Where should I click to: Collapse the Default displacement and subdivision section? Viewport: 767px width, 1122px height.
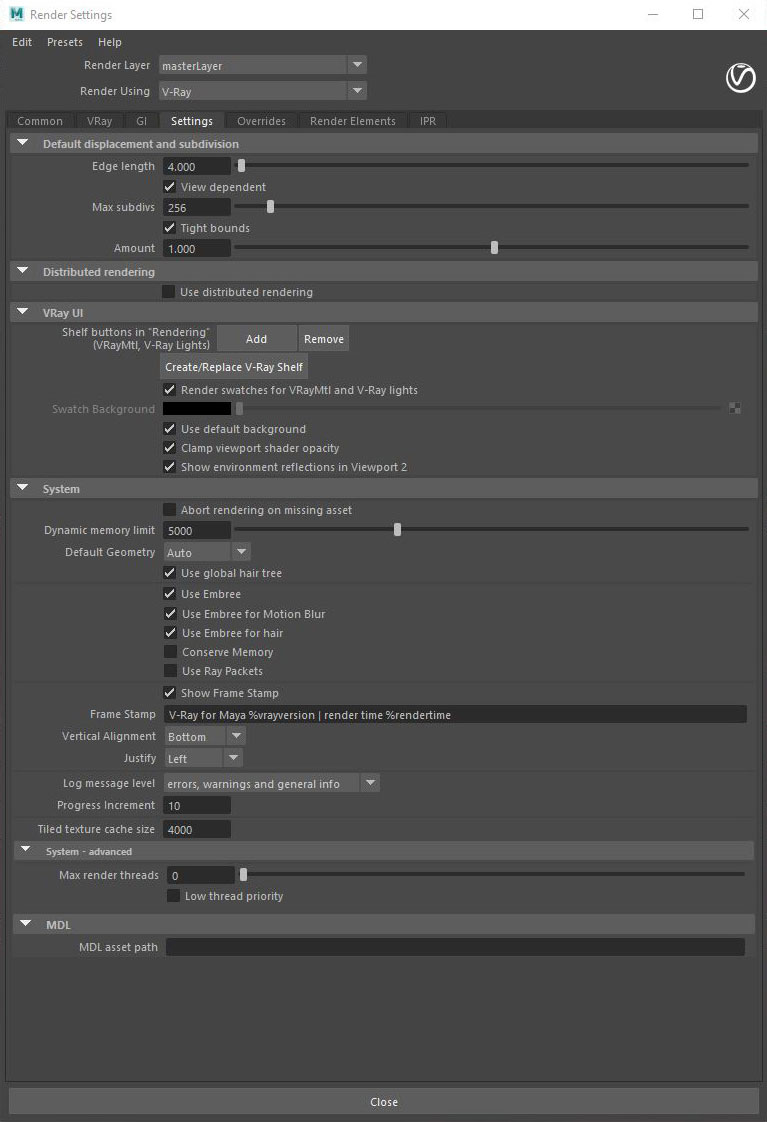click(23, 144)
